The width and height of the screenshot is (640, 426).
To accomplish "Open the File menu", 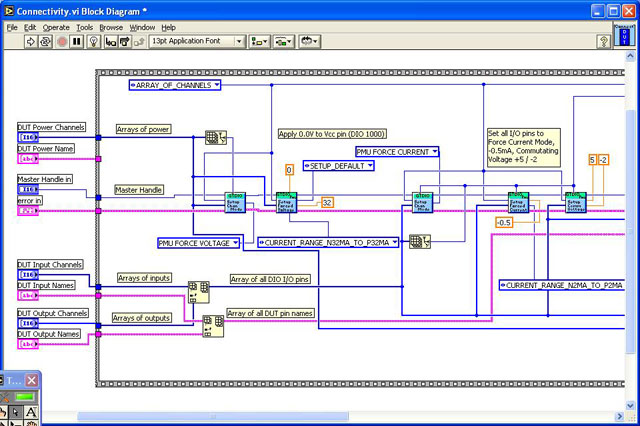I will pyautogui.click(x=12, y=27).
